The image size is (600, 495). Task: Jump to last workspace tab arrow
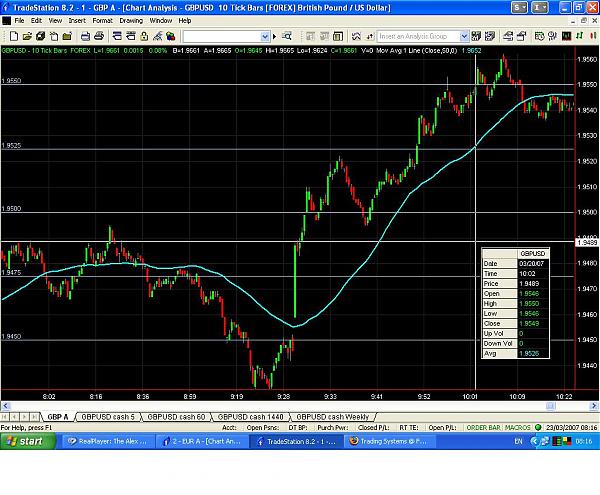click(x=34, y=417)
